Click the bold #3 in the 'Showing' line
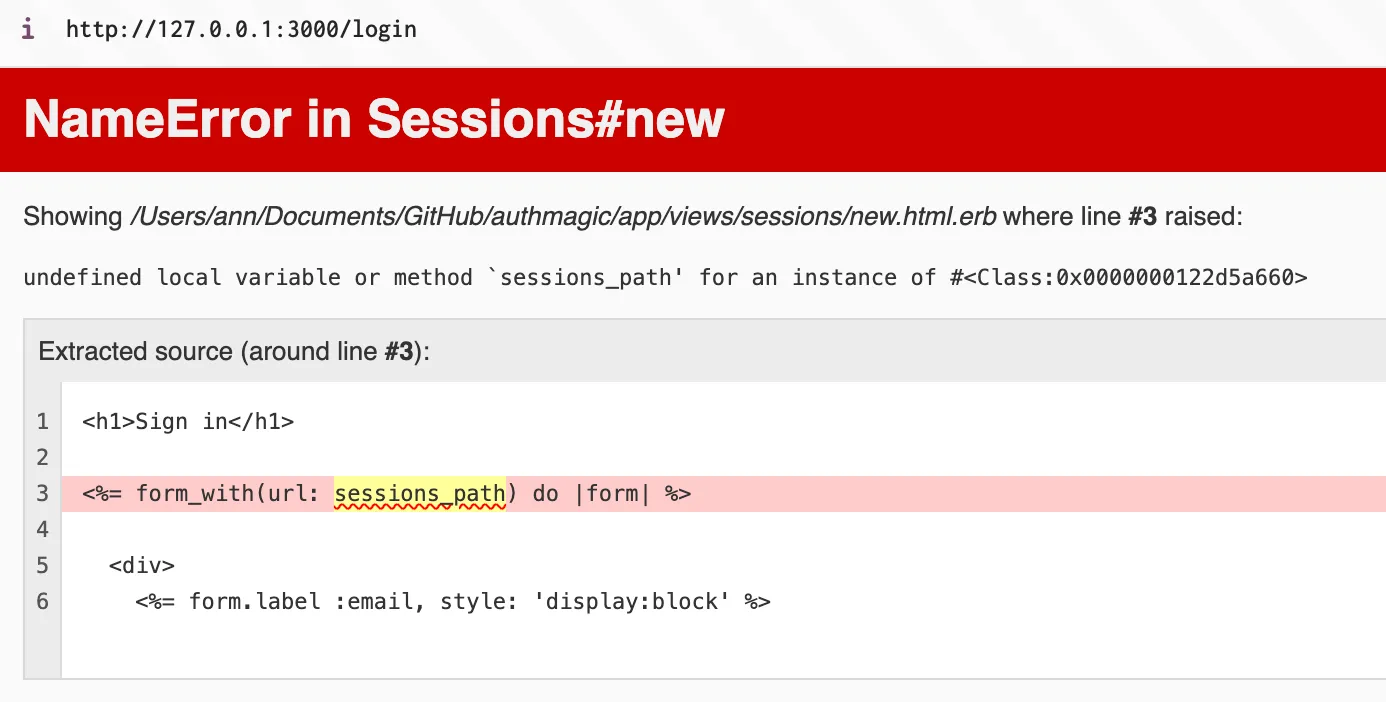1386x702 pixels. (x=1142, y=216)
